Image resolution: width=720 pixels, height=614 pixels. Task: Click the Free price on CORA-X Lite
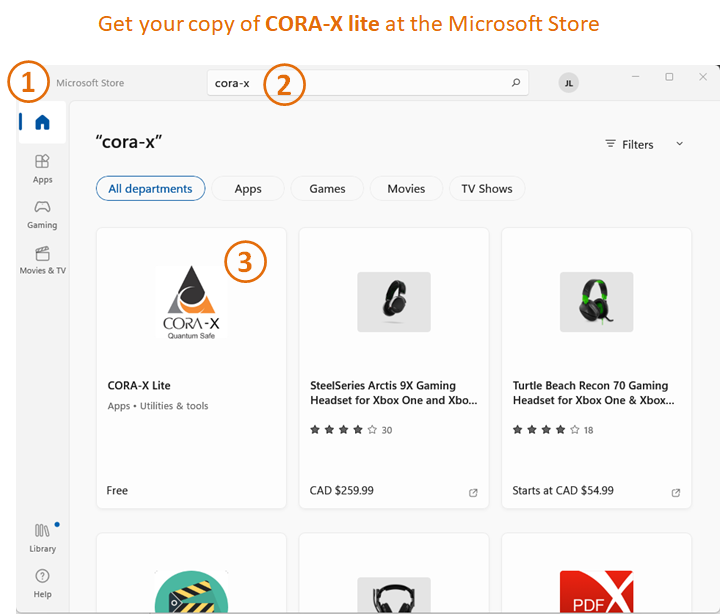[117, 490]
